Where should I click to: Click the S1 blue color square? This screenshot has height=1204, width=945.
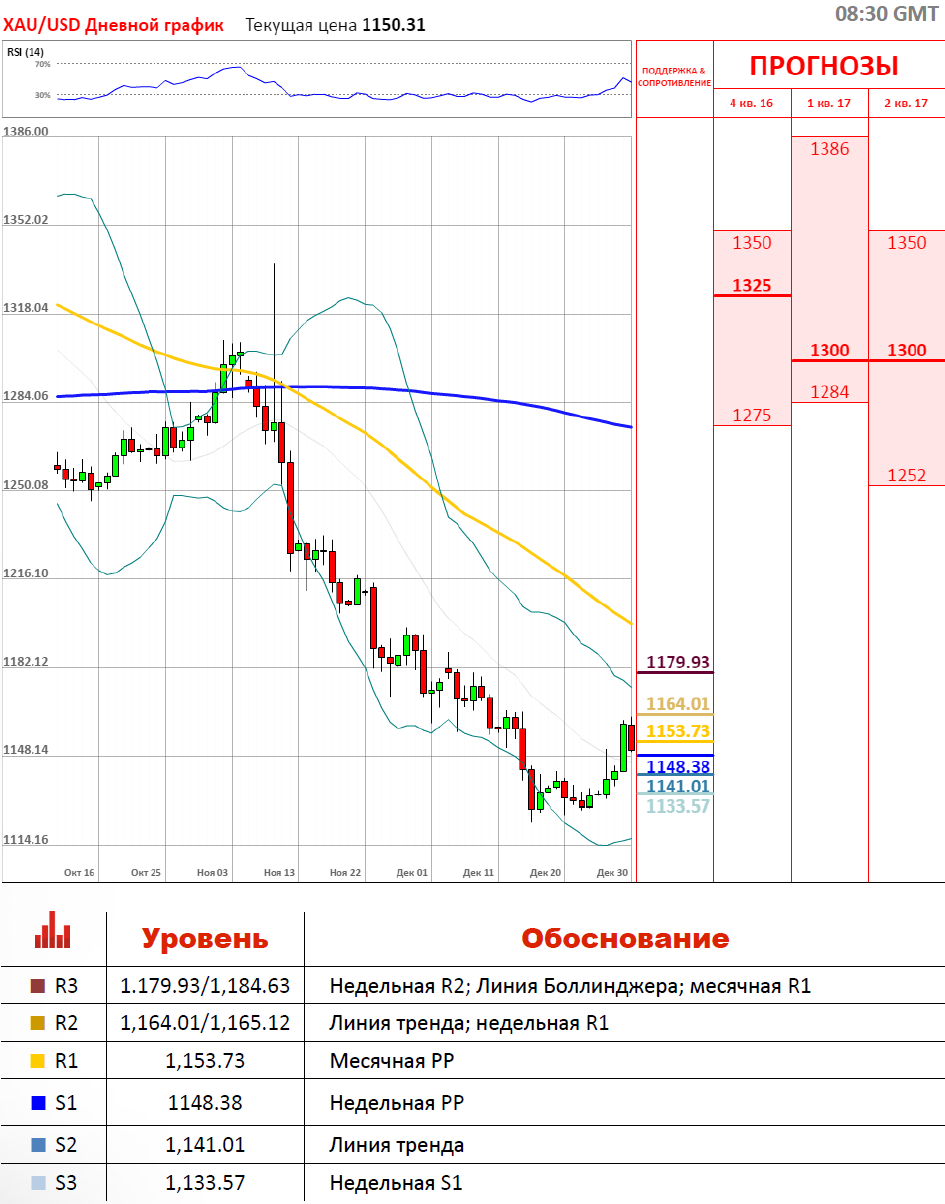coord(39,1103)
